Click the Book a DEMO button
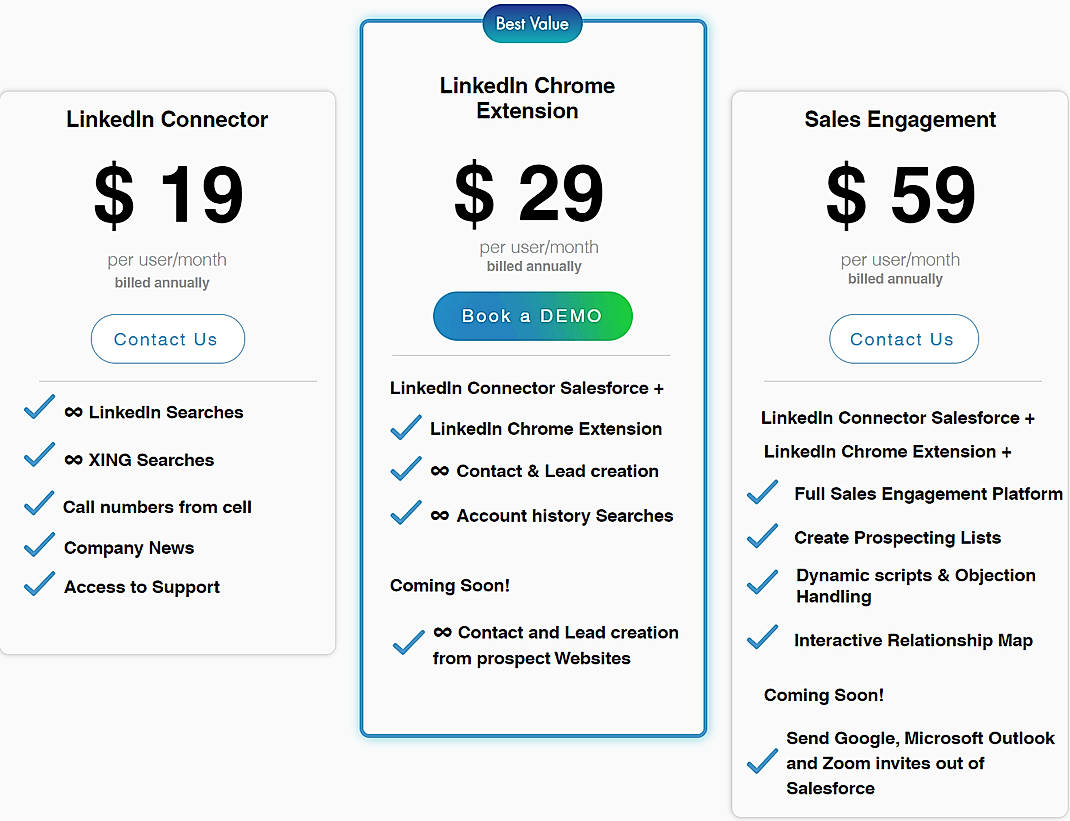Viewport: 1070px width, 821px height. (532, 315)
